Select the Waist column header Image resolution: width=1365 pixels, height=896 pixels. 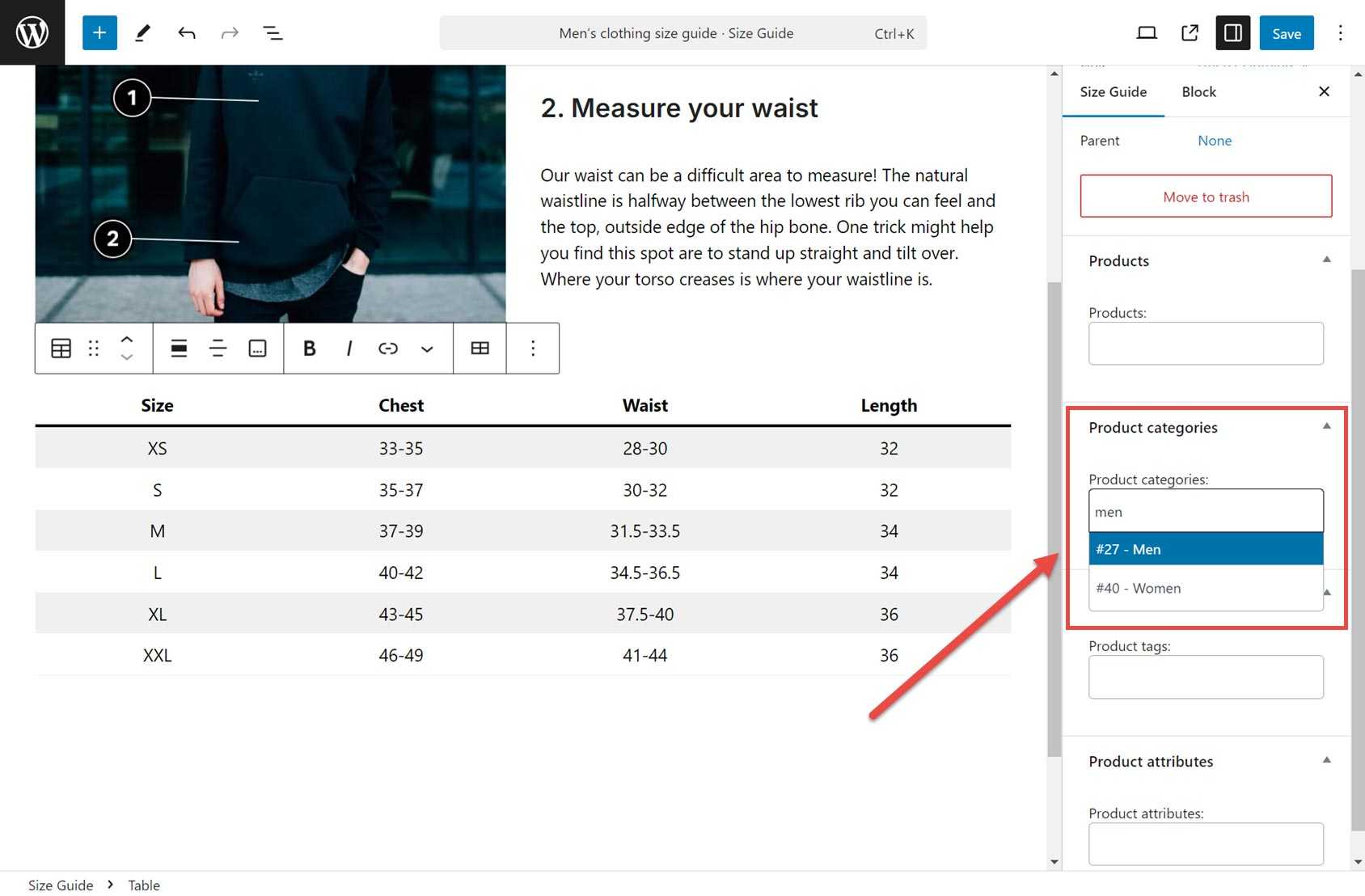click(x=645, y=405)
